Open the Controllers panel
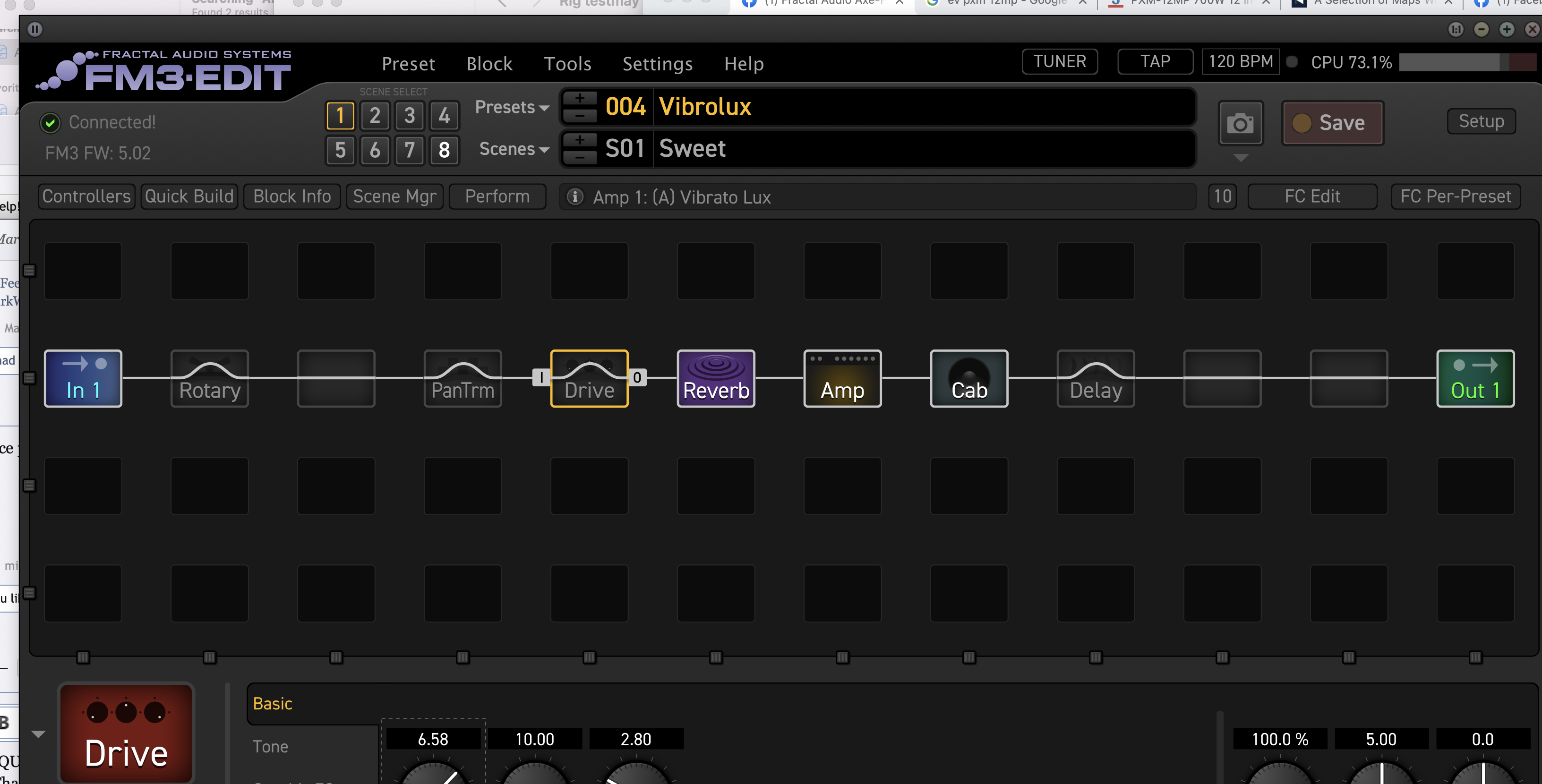The height and width of the screenshot is (784, 1542). coord(87,196)
